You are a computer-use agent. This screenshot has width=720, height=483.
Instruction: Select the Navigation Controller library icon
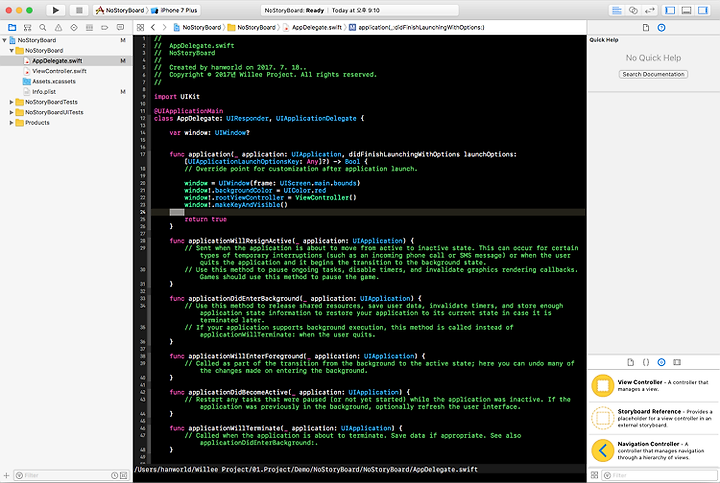tap(602, 450)
